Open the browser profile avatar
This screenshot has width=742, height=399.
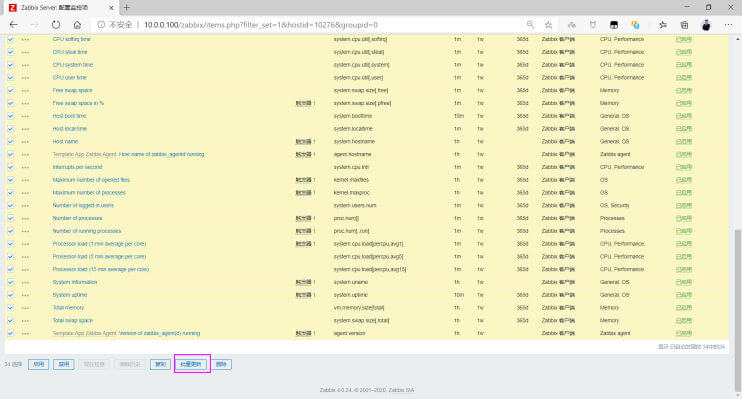point(706,25)
